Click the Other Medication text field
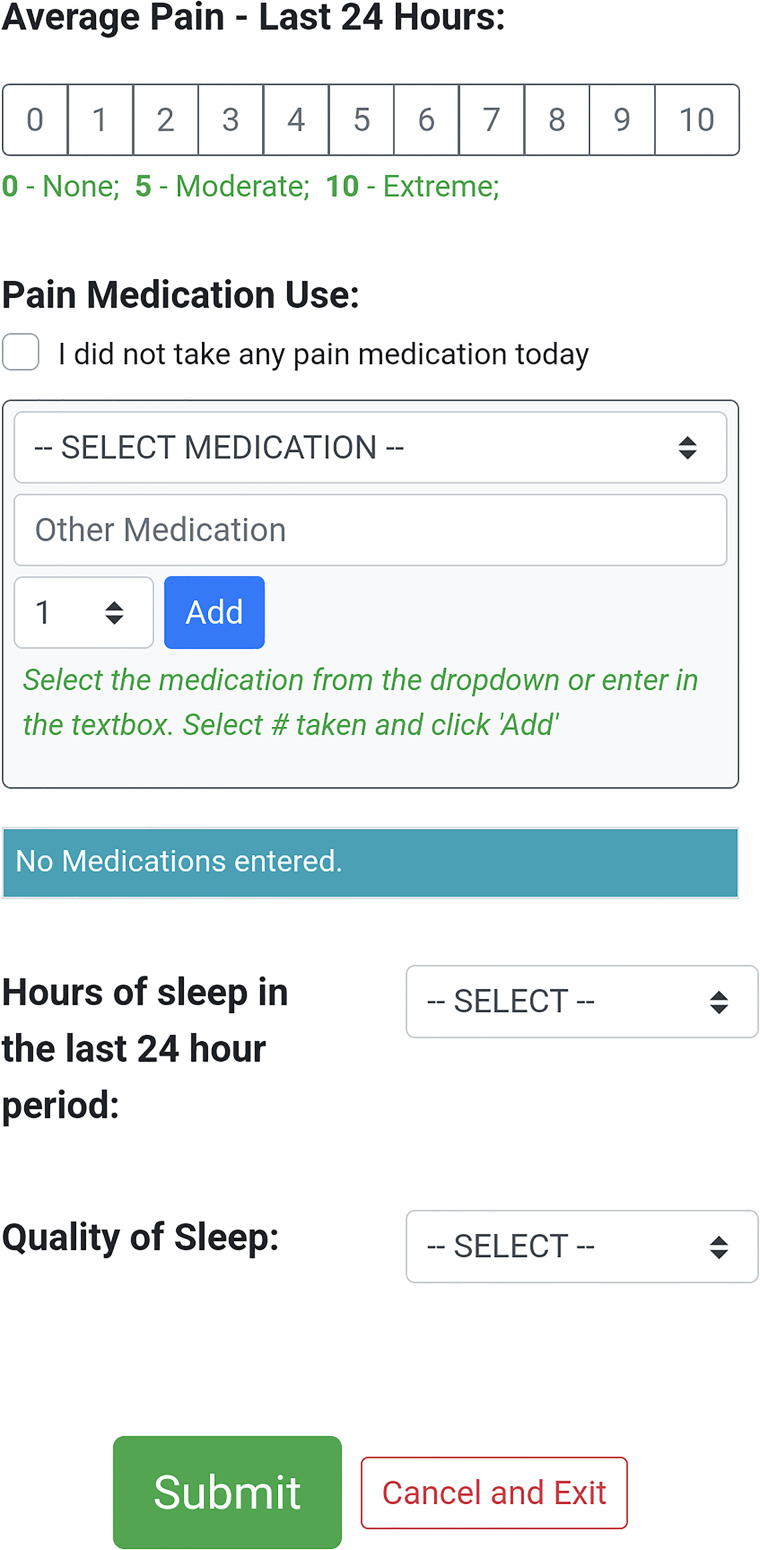 coord(370,530)
